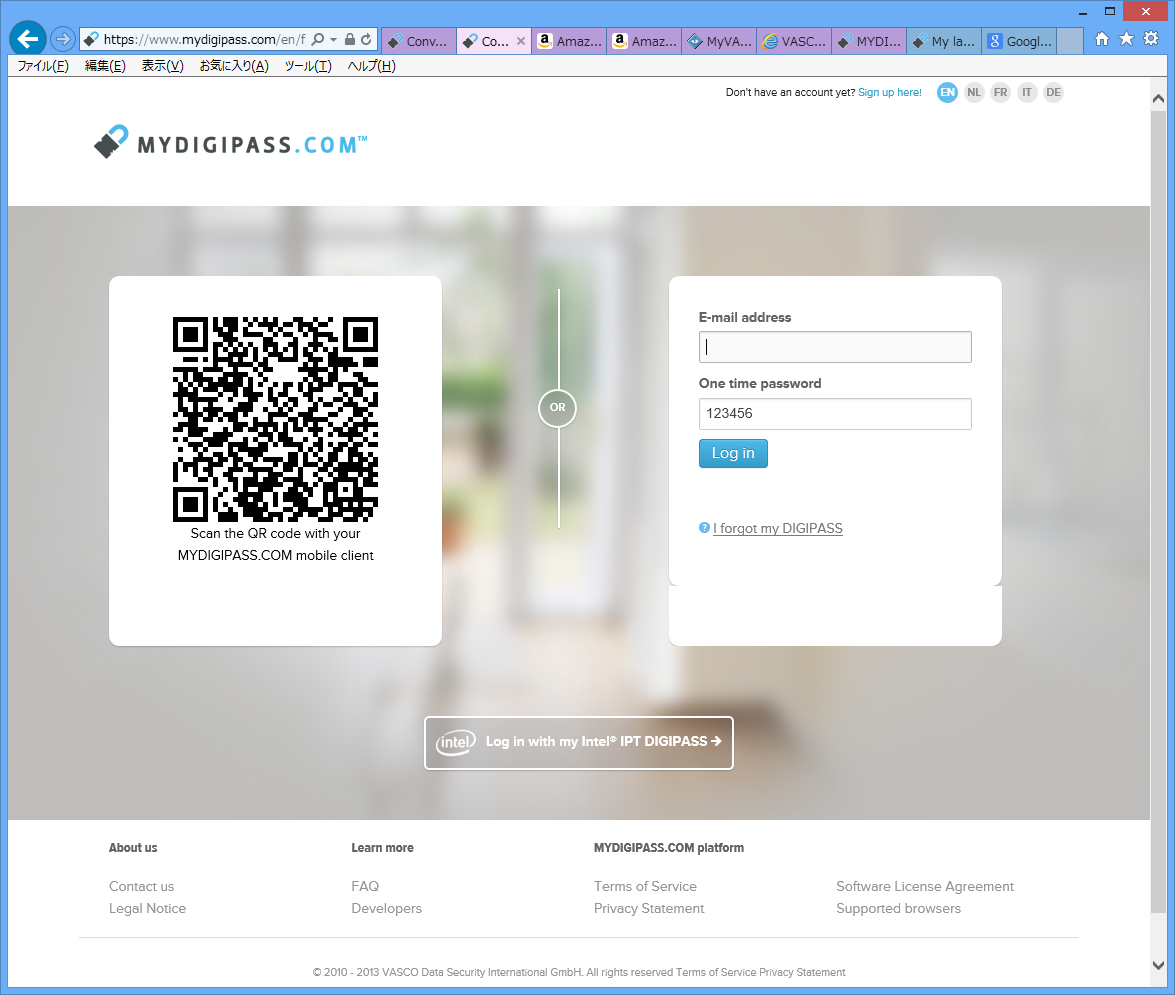Switch to the 'MYDI...' tab

coord(869,41)
